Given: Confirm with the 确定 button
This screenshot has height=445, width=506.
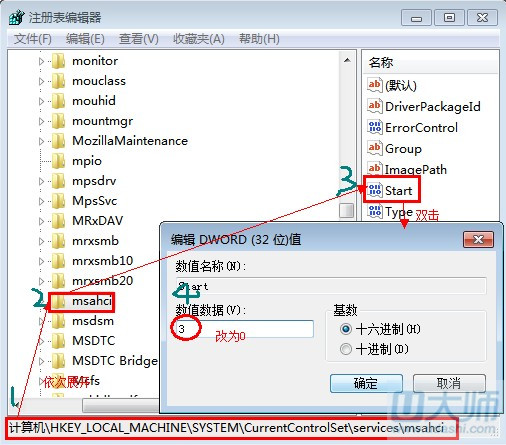Looking at the screenshot, I should 366,383.
